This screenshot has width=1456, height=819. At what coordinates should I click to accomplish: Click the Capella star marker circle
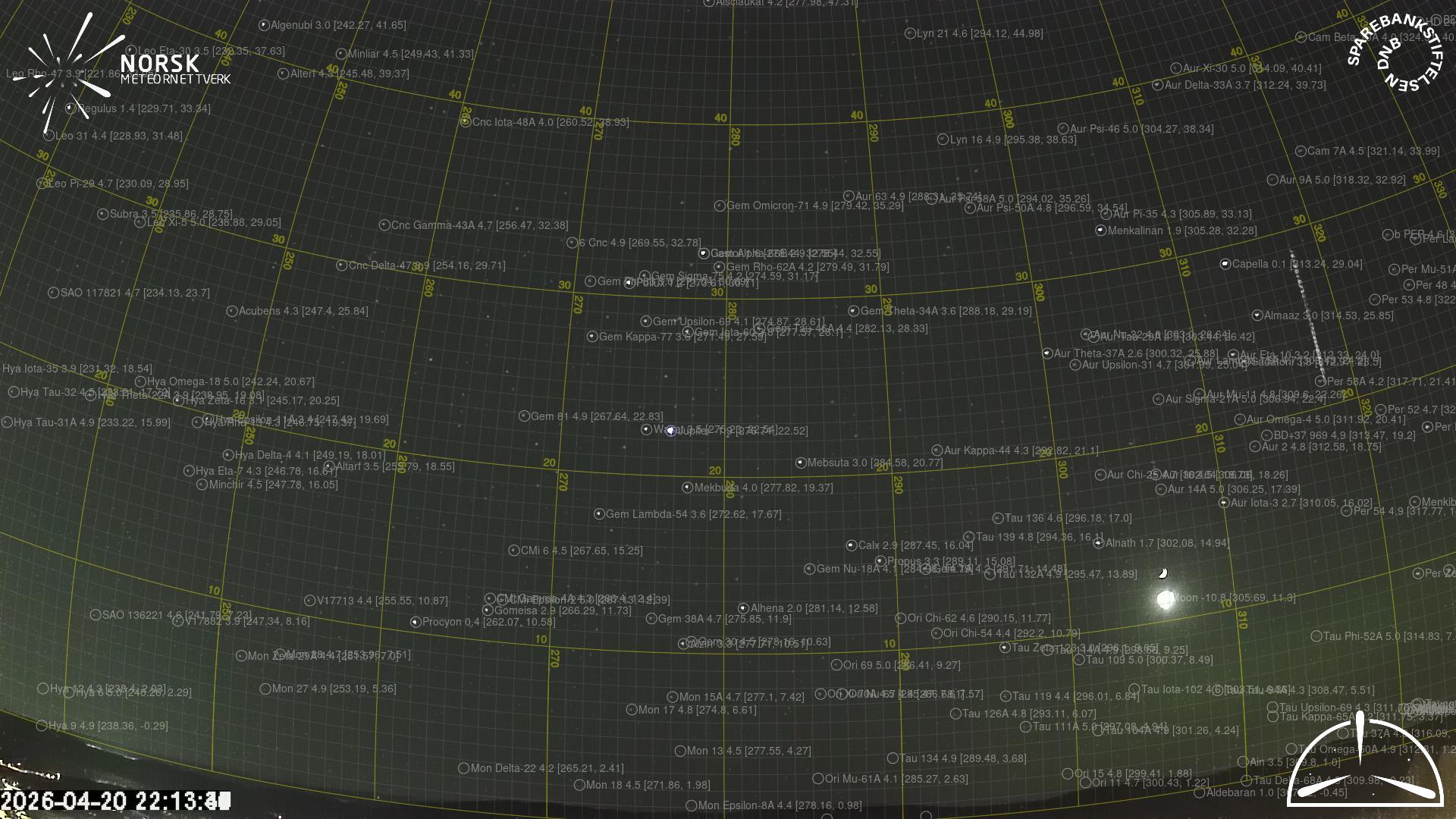tap(1225, 264)
